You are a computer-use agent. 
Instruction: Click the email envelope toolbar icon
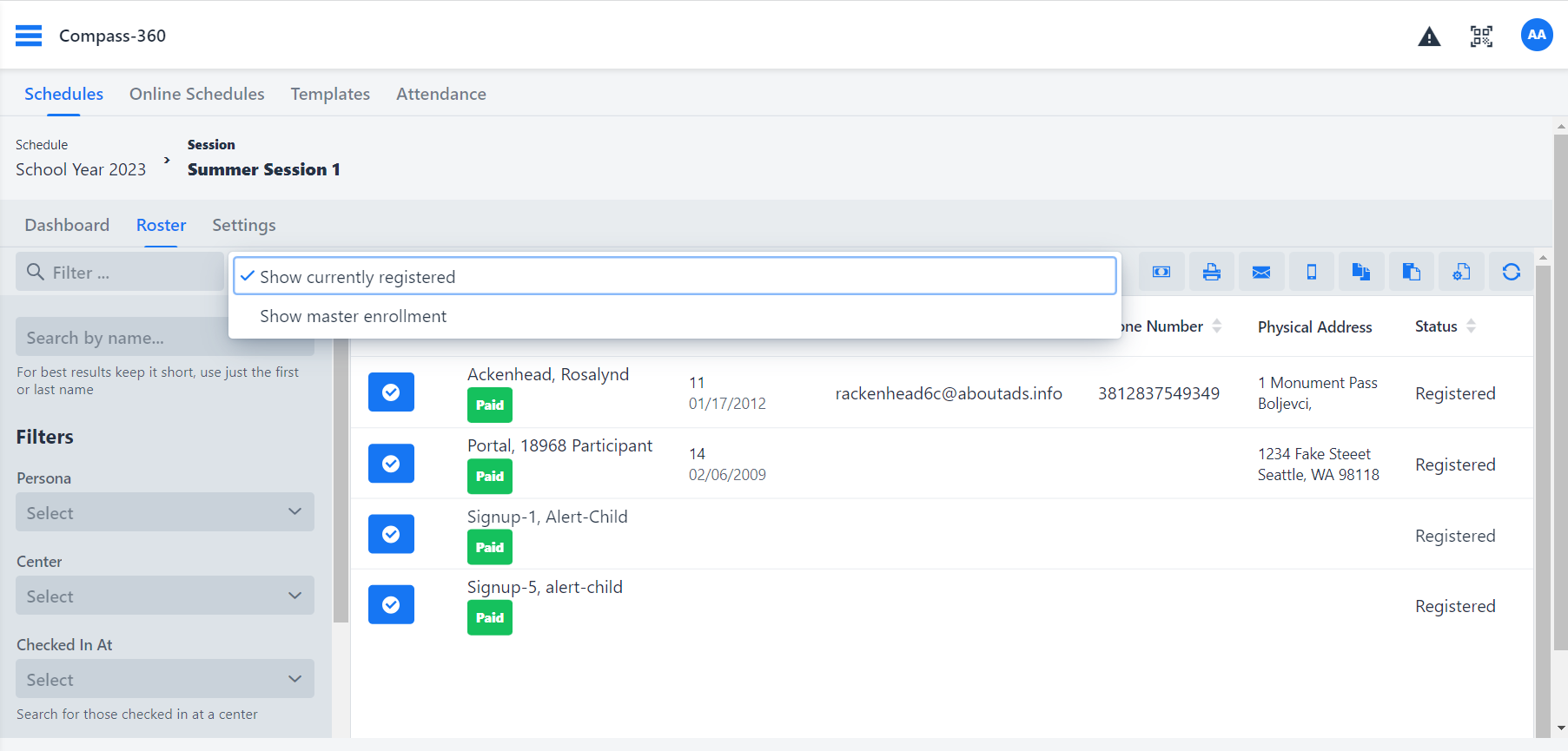click(1261, 273)
